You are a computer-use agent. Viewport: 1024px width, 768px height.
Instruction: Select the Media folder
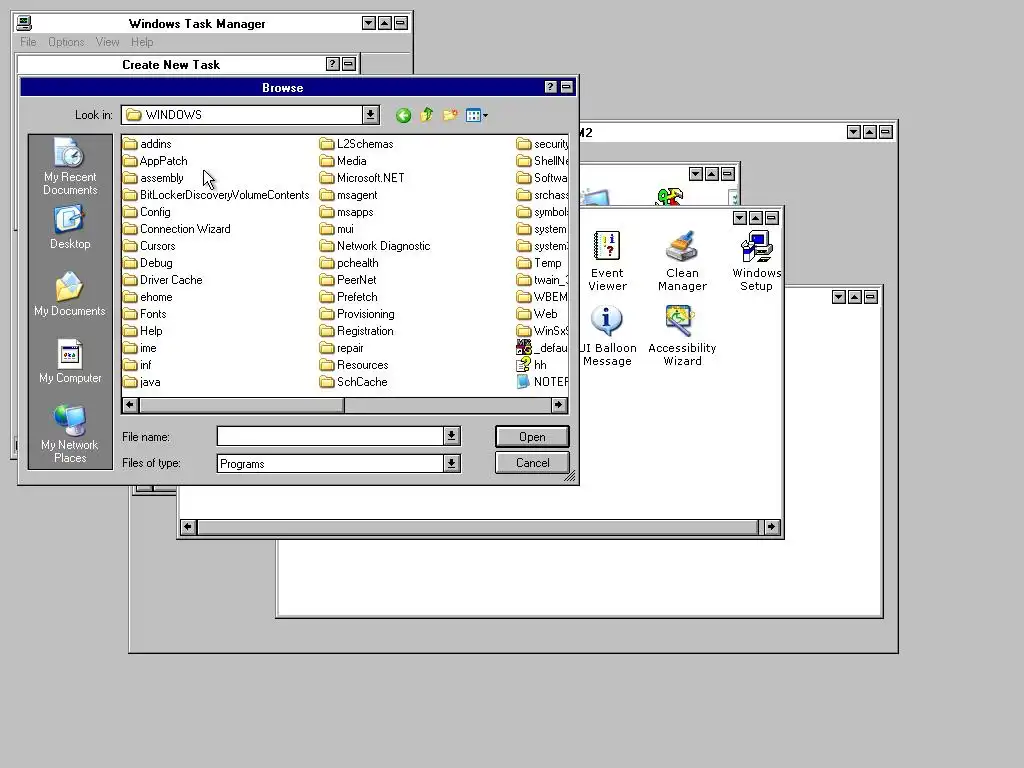[344, 161]
